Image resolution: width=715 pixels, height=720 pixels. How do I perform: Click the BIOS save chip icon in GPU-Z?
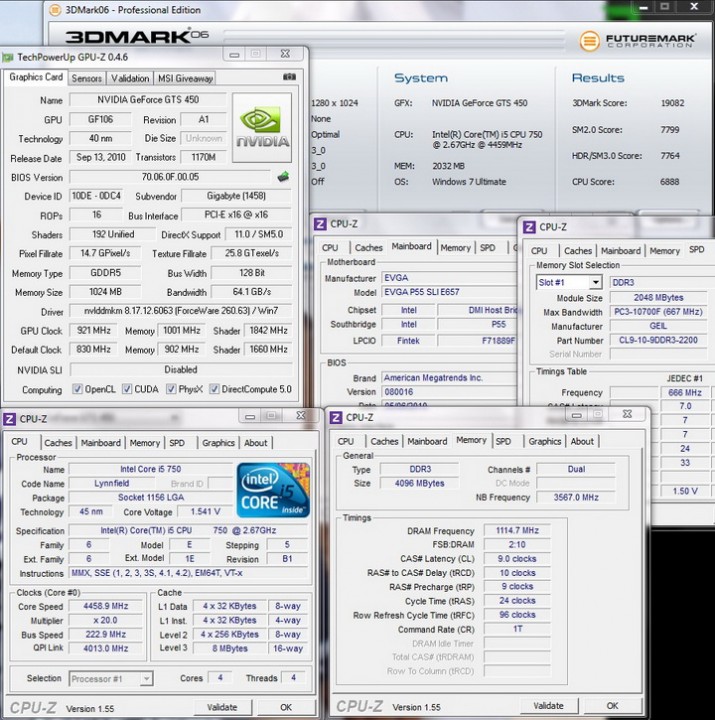(283, 177)
